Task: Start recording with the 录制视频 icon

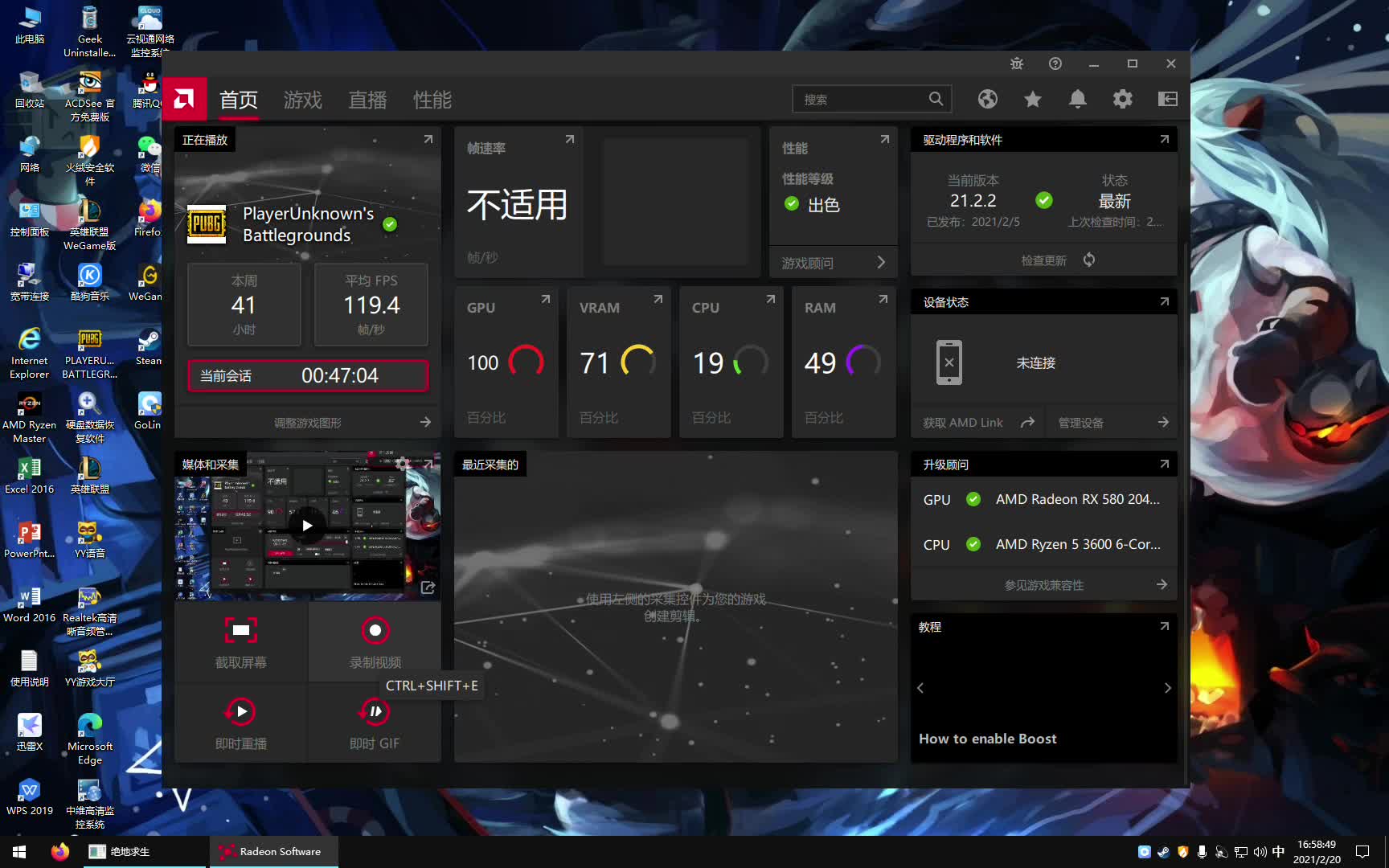Action: click(x=375, y=630)
